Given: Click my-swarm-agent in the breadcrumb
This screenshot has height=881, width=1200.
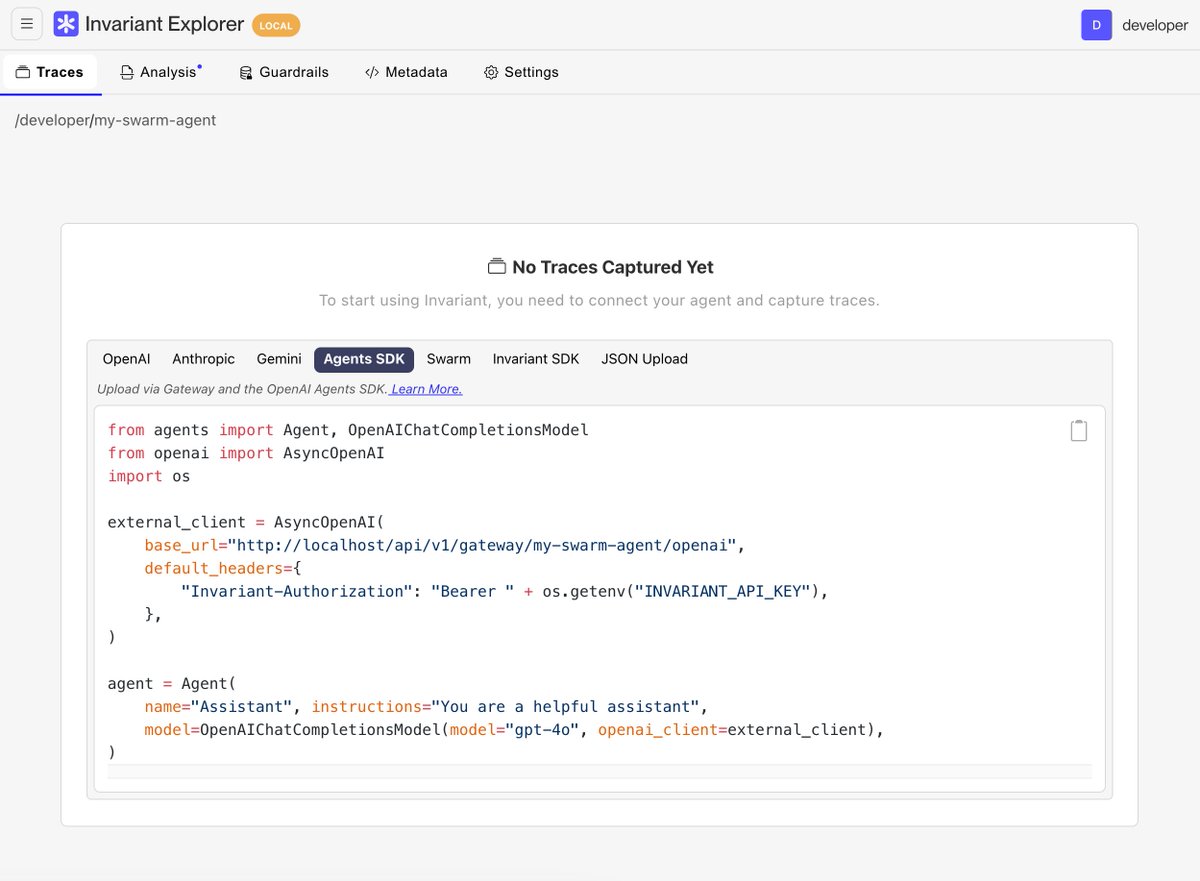Looking at the screenshot, I should [x=155, y=120].
